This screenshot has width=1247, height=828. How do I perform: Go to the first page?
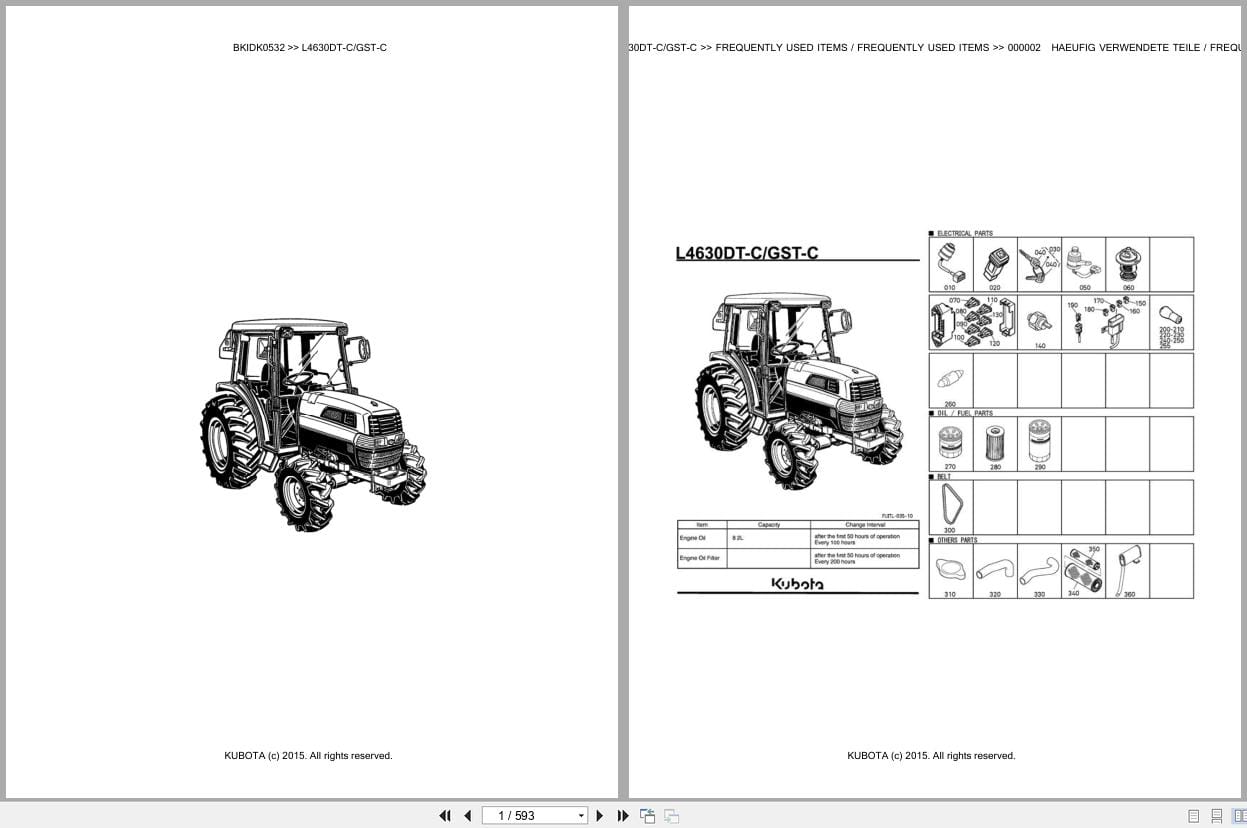pos(445,816)
